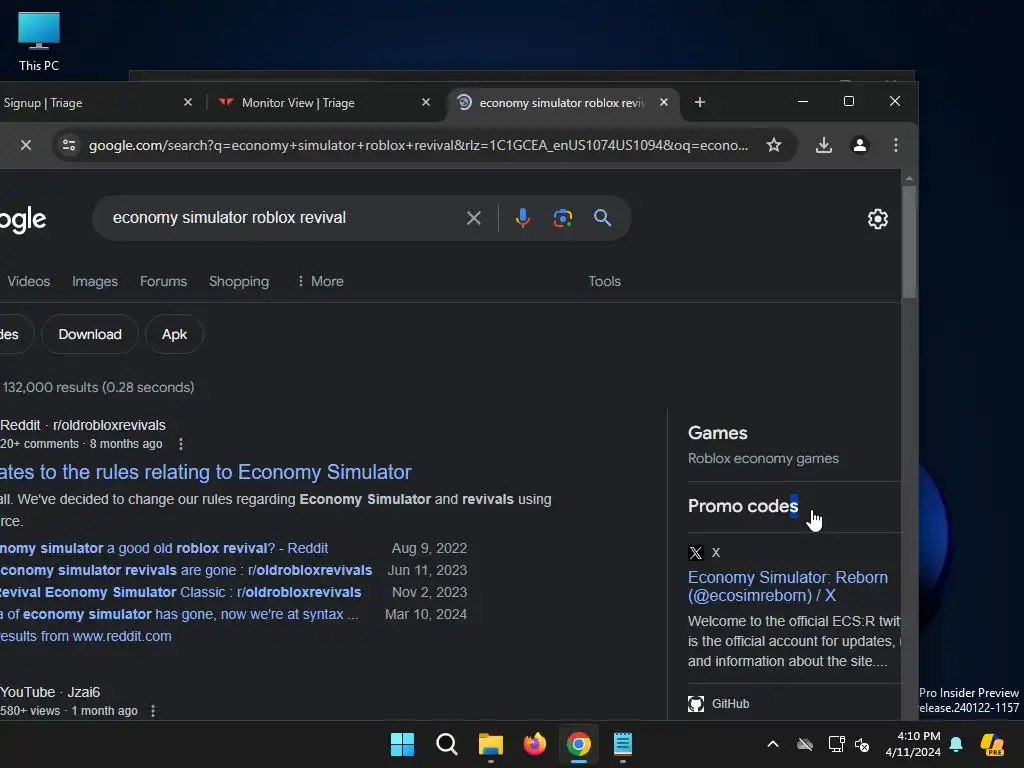This screenshot has height=768, width=1024.
Task: Open search Tools
Action: 604,281
